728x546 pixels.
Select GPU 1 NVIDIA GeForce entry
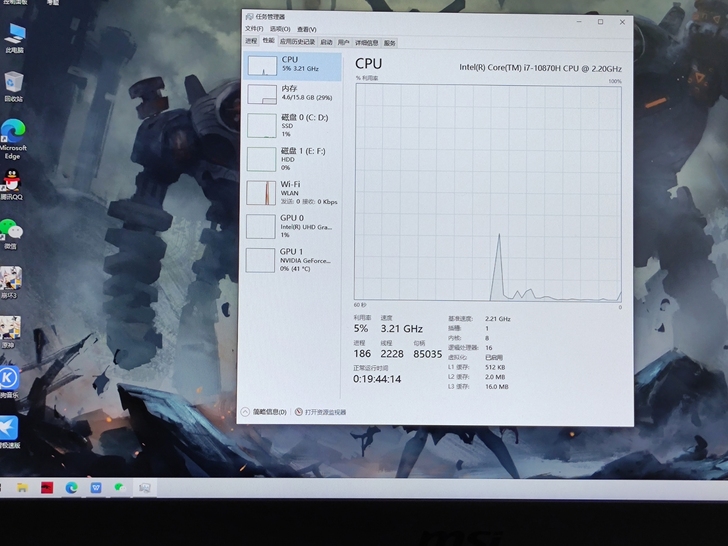(x=292, y=260)
